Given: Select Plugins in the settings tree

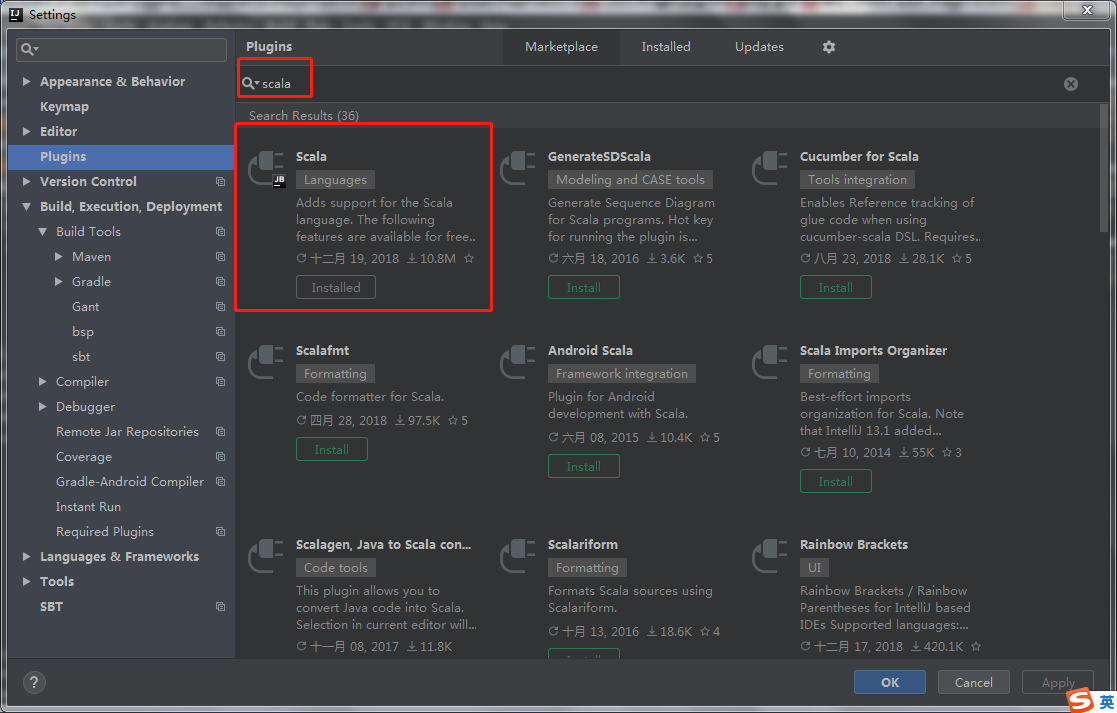Looking at the screenshot, I should (x=121, y=157).
